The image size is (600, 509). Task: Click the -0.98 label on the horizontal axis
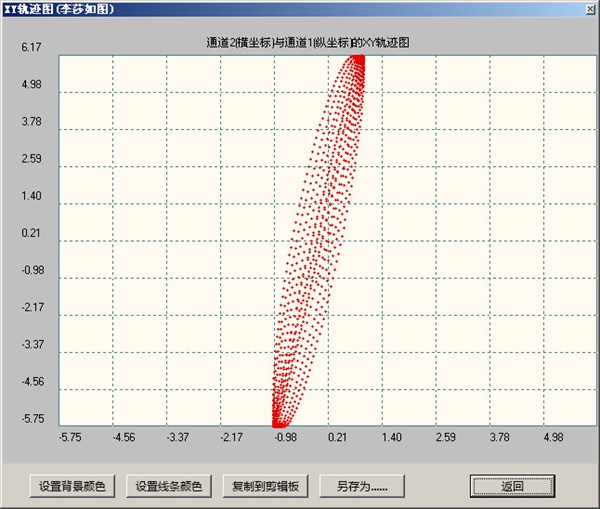pos(285,438)
